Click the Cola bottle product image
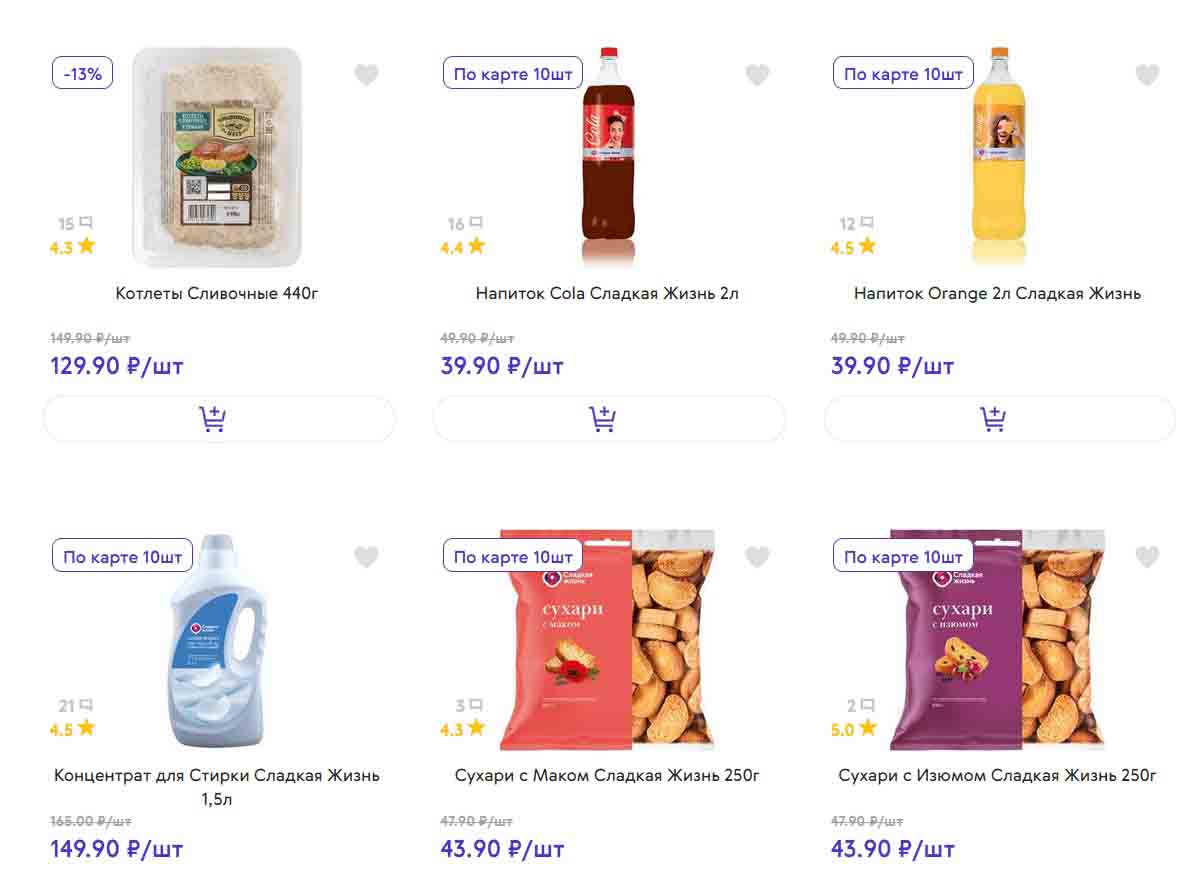This screenshot has width=1199, height=872. click(608, 157)
